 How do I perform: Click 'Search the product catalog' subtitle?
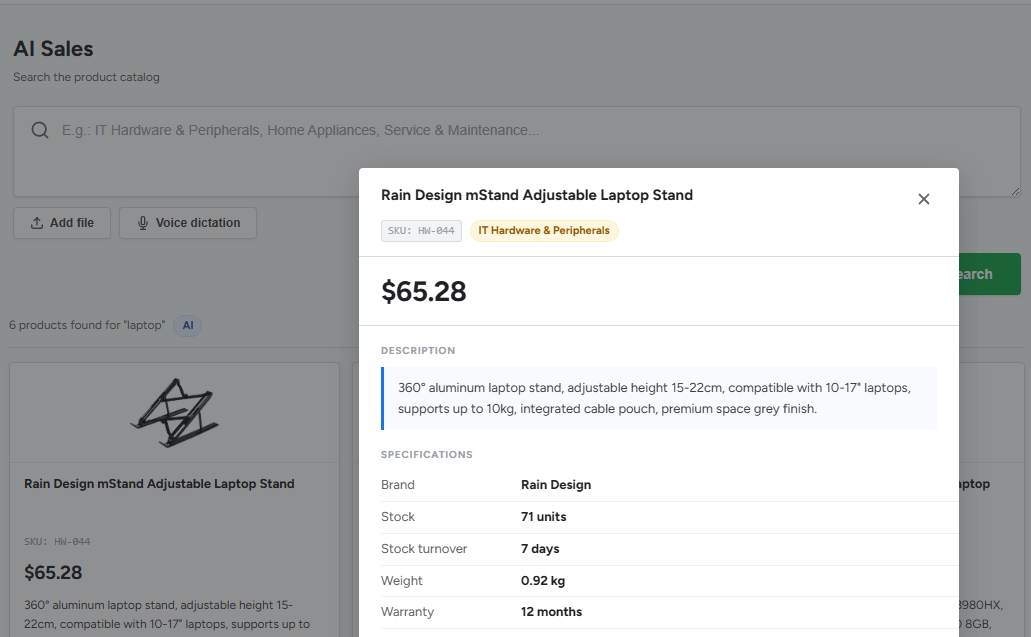pos(86,77)
